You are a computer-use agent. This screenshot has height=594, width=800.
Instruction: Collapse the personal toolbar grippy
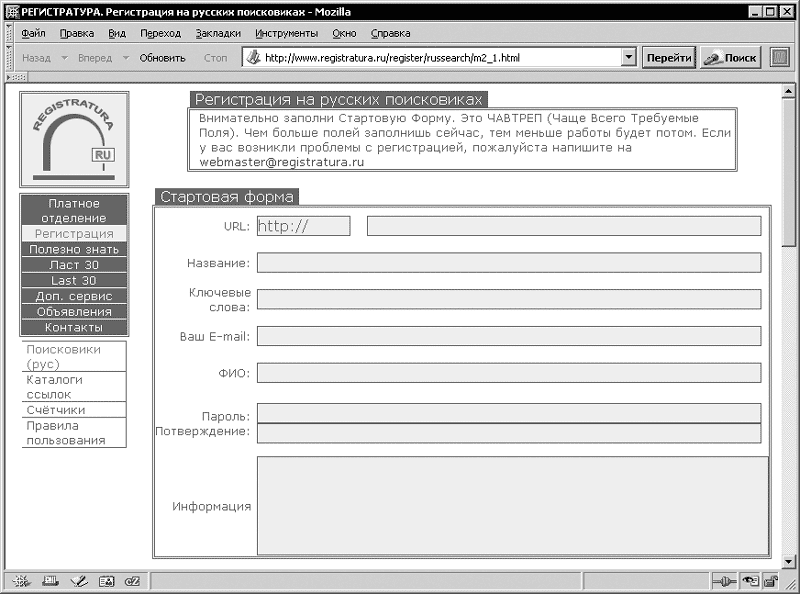click(x=16, y=77)
